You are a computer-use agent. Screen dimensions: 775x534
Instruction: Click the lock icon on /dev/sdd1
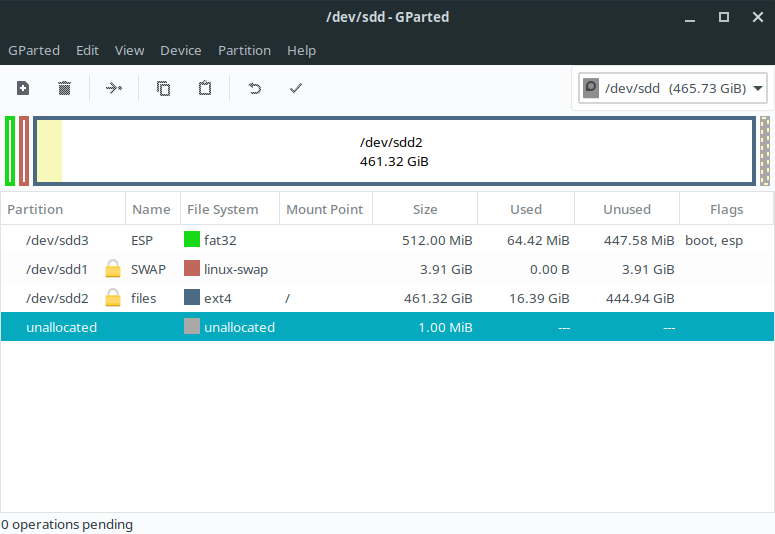point(113,269)
